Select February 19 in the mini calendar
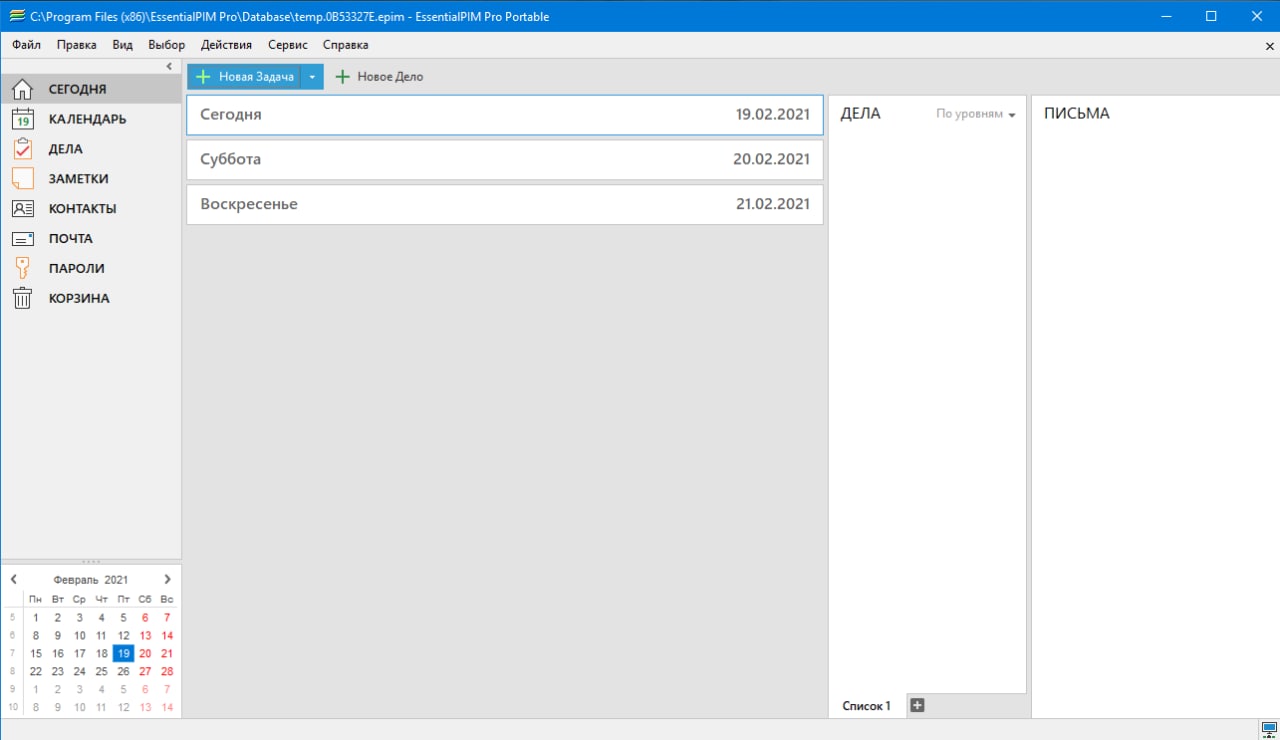This screenshot has width=1280, height=740. pos(123,654)
